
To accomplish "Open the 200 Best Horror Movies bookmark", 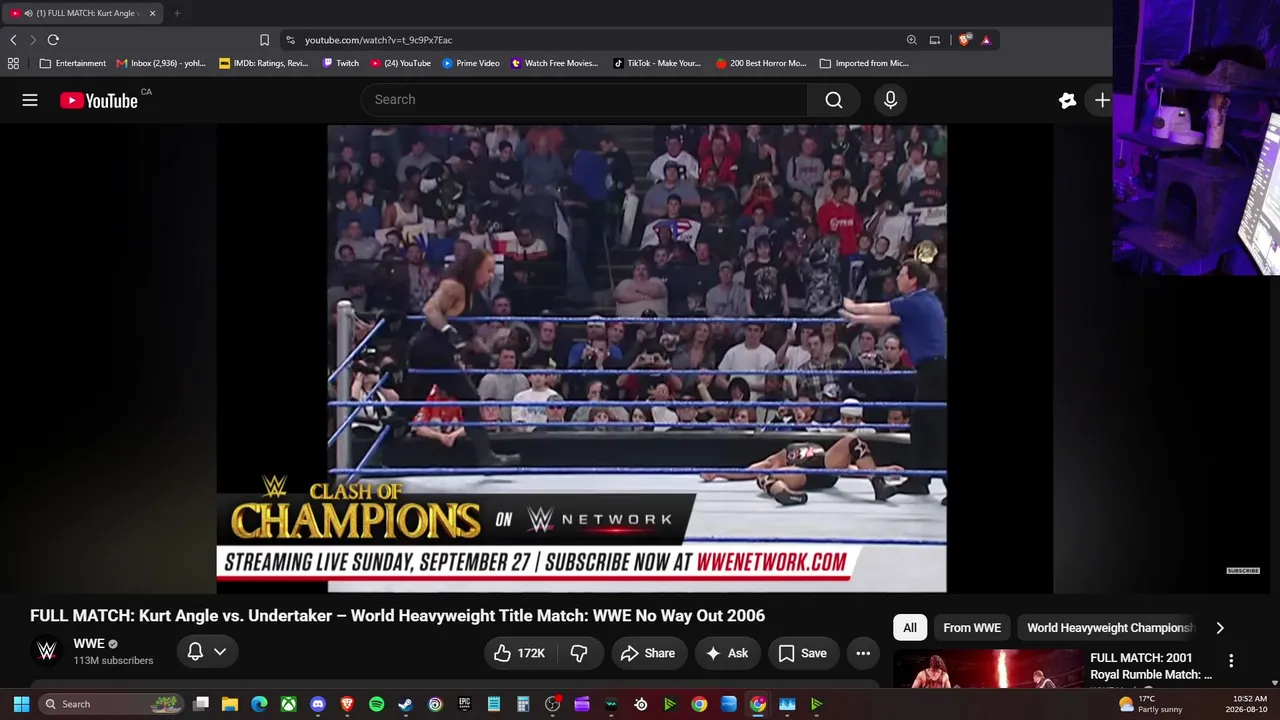I will coord(761,63).
